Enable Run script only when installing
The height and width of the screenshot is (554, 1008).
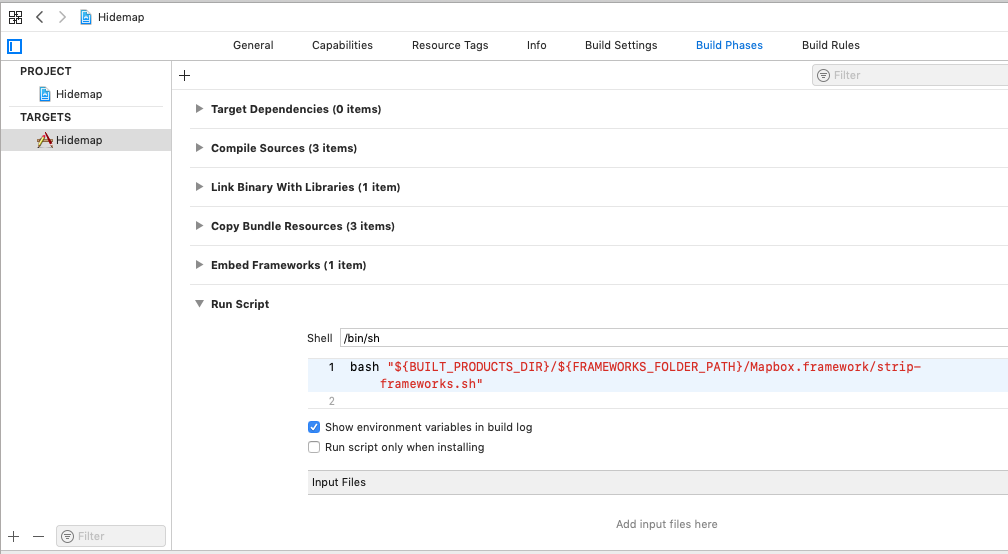click(x=314, y=448)
